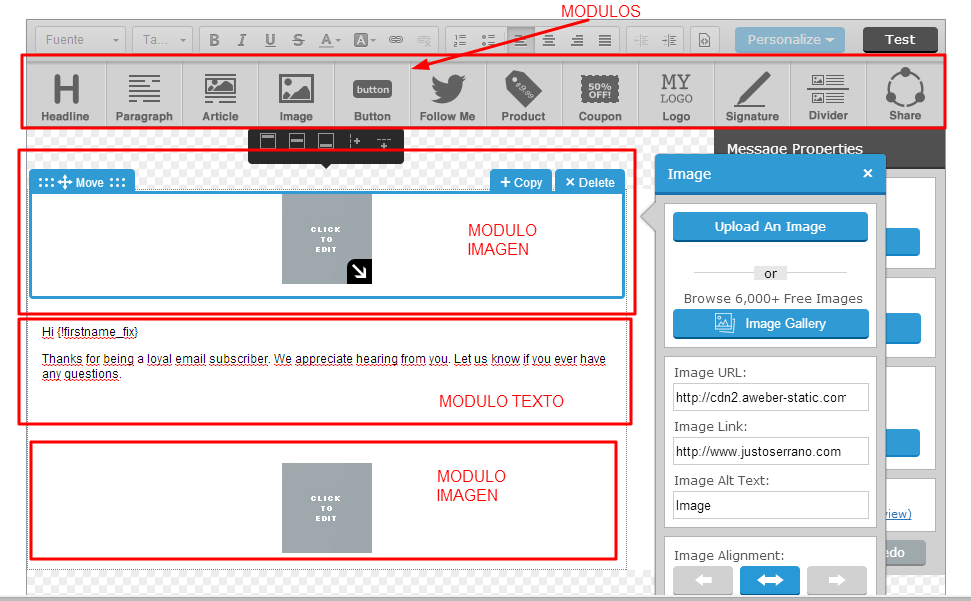The height and width of the screenshot is (601, 971).
Task: Expand the Personalize dropdown
Action: 789,40
